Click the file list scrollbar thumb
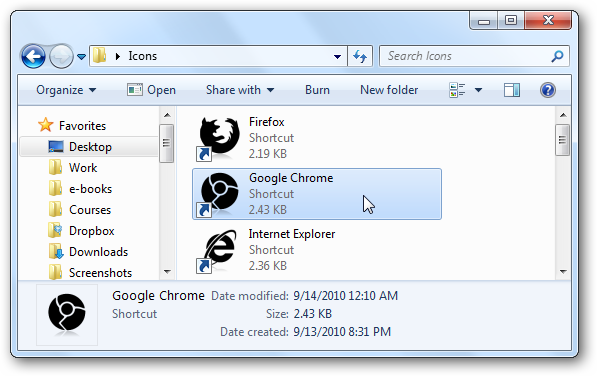The height and width of the screenshot is (376, 597). (563, 140)
